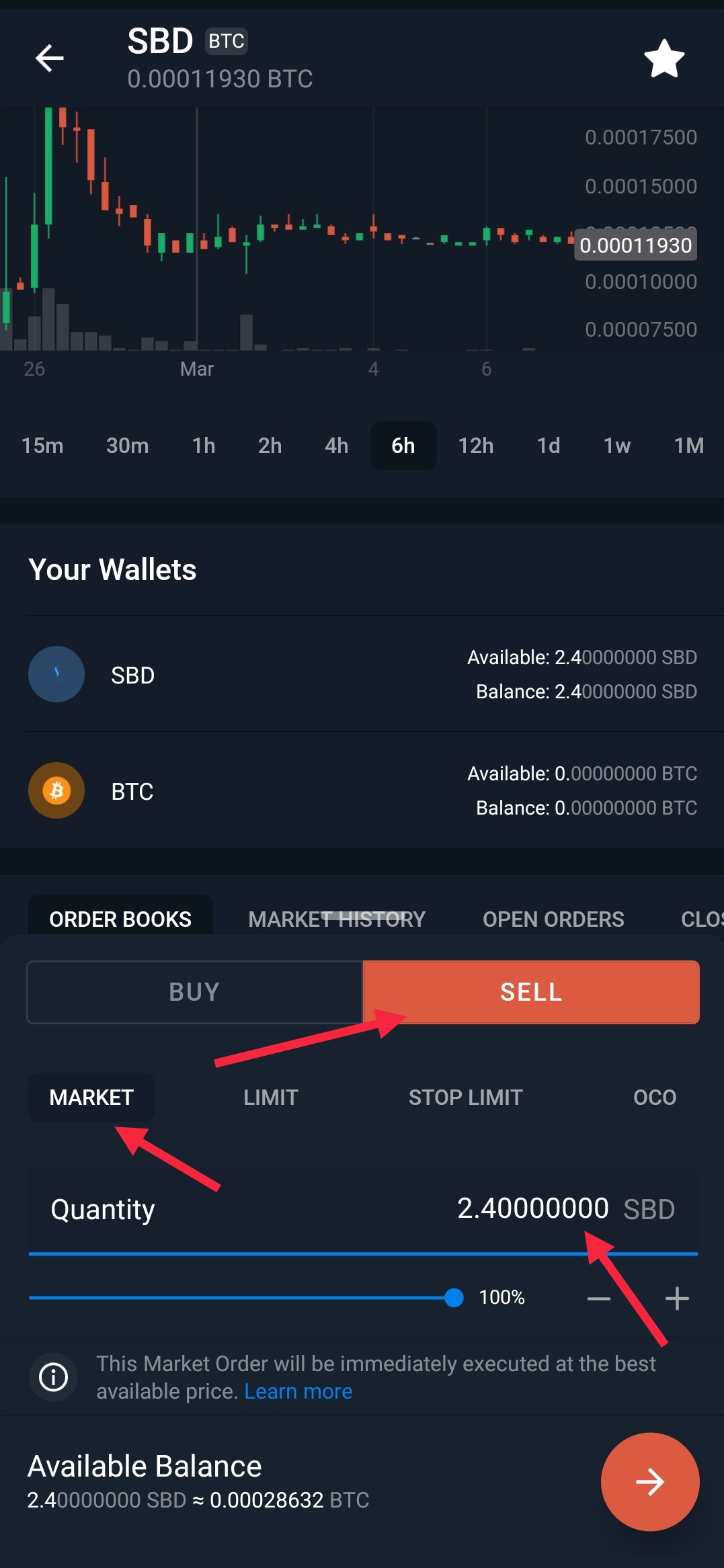The height and width of the screenshot is (1568, 724).
Task: Tap the back arrow icon
Action: 50,58
